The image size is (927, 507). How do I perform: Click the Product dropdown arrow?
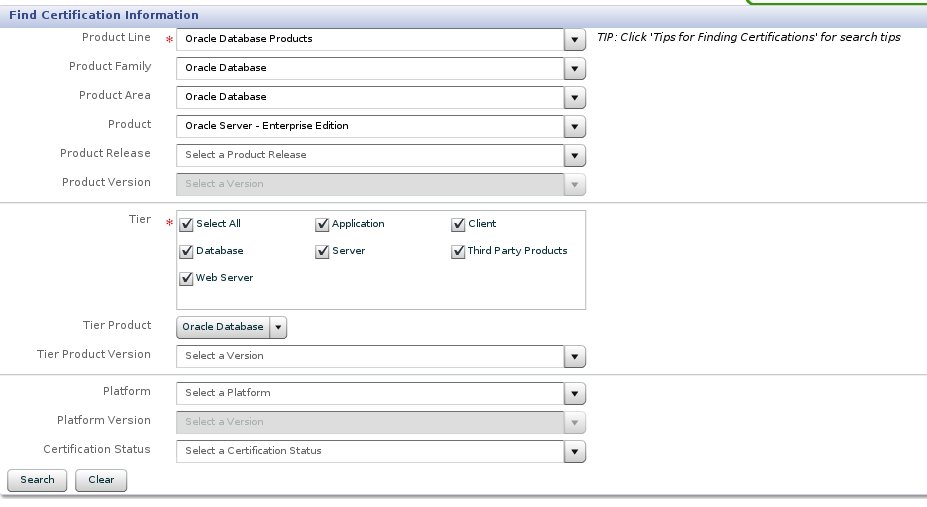(x=575, y=127)
